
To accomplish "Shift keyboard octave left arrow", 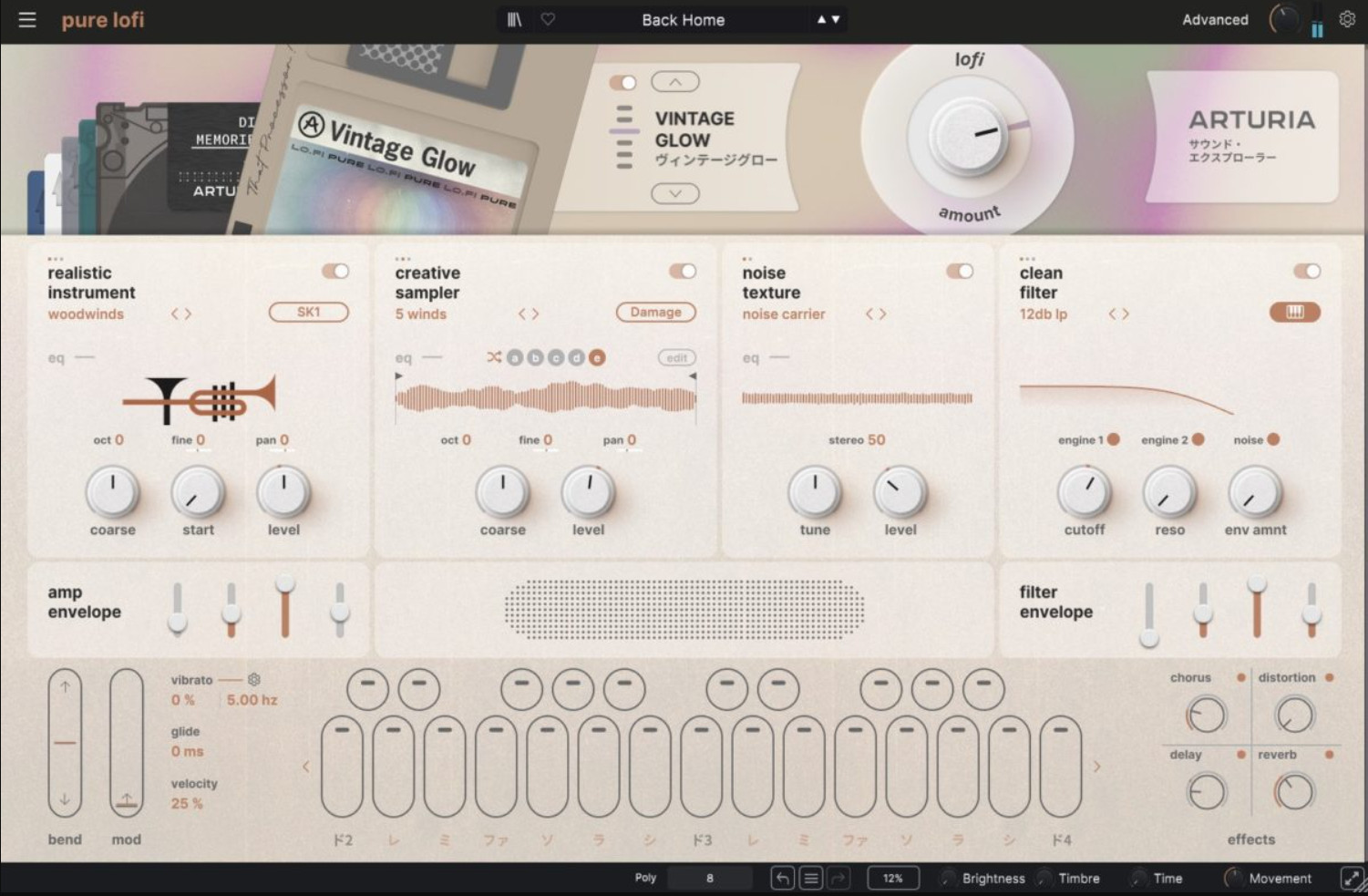I will pyautogui.click(x=306, y=767).
